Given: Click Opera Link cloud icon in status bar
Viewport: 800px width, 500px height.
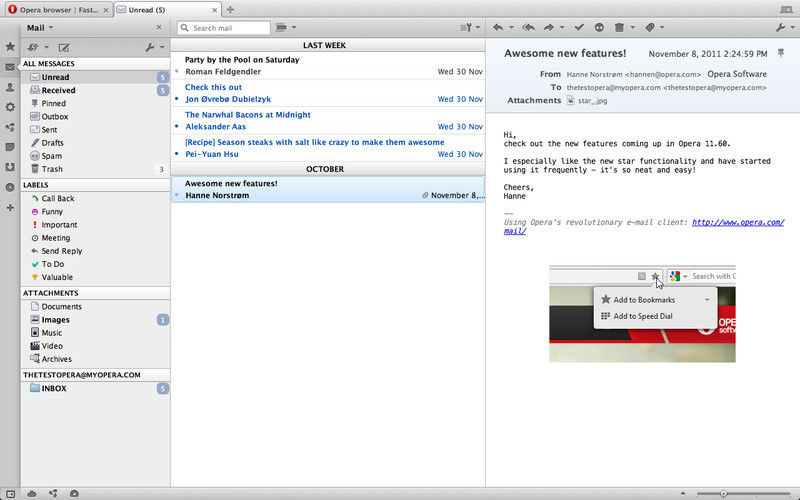Looking at the screenshot, I should point(32,494).
